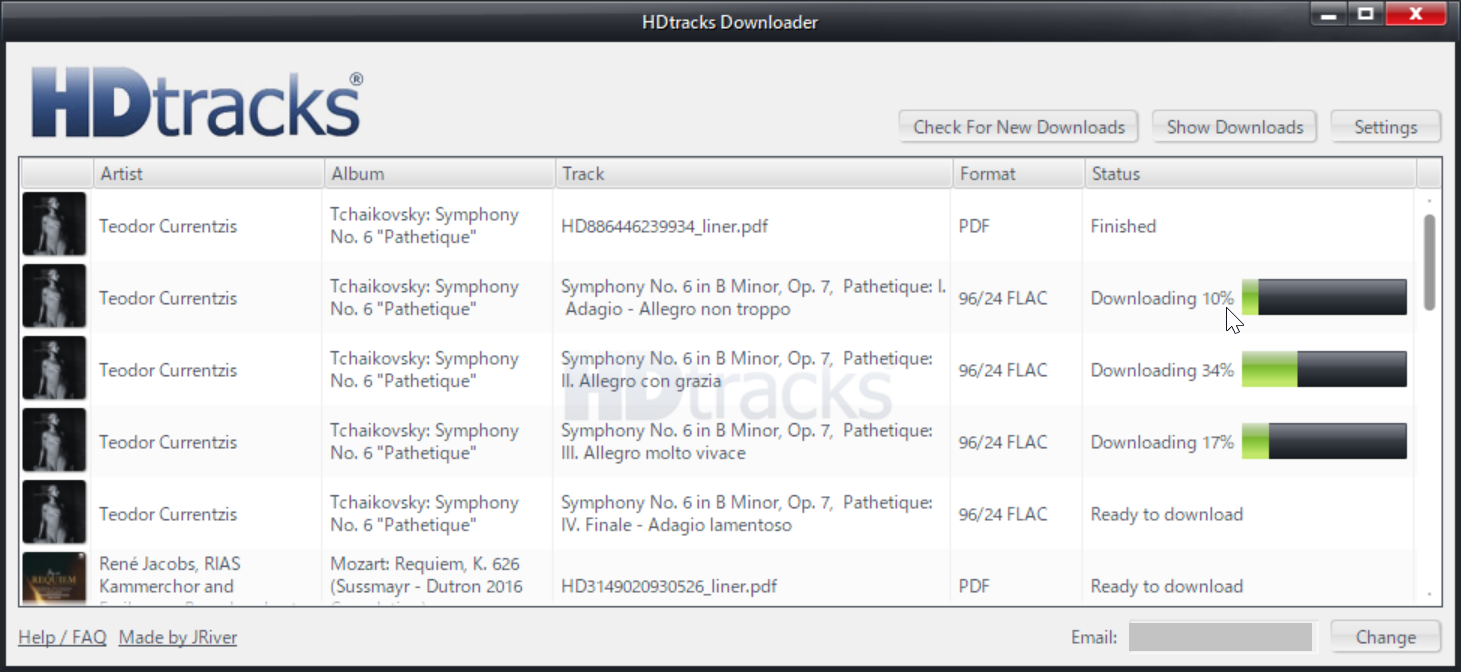
Task: Click 'Downloading 10%' status text
Action: pyautogui.click(x=1162, y=298)
